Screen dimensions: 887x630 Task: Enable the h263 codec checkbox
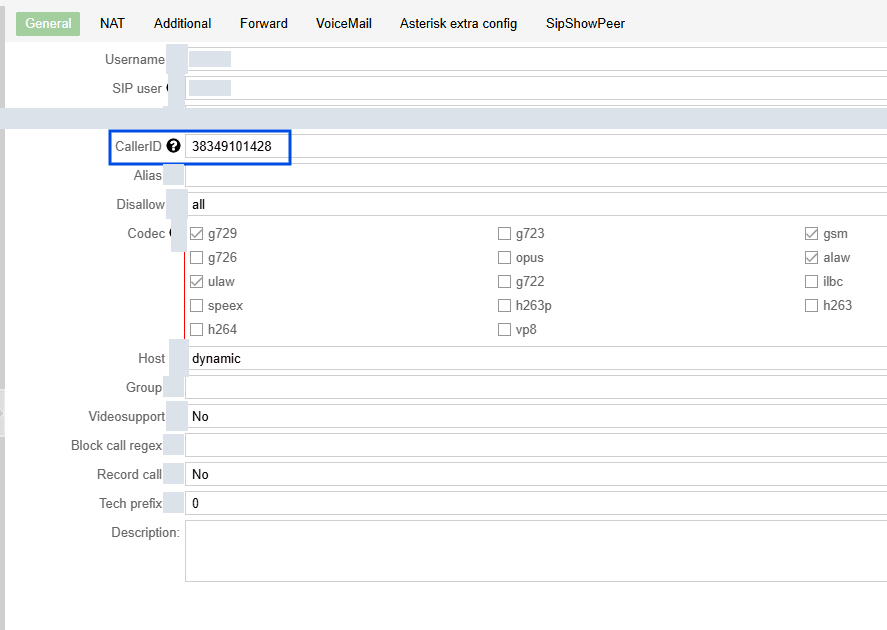(x=811, y=305)
